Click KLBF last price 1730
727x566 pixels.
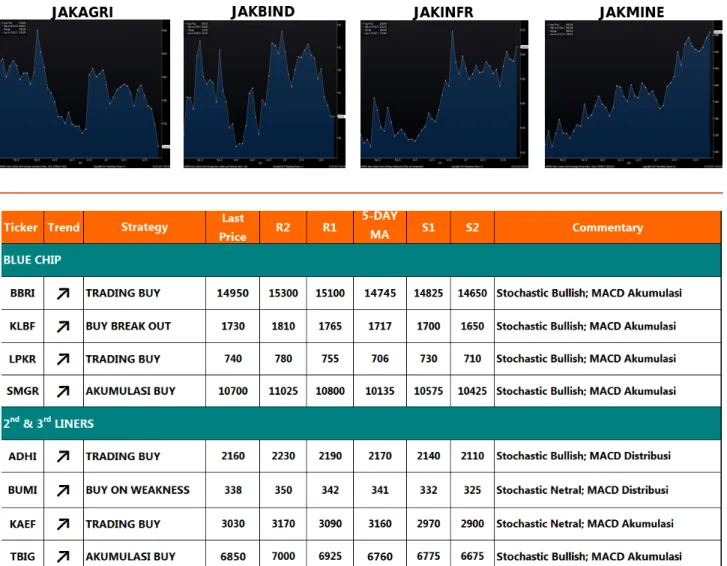[233, 326]
